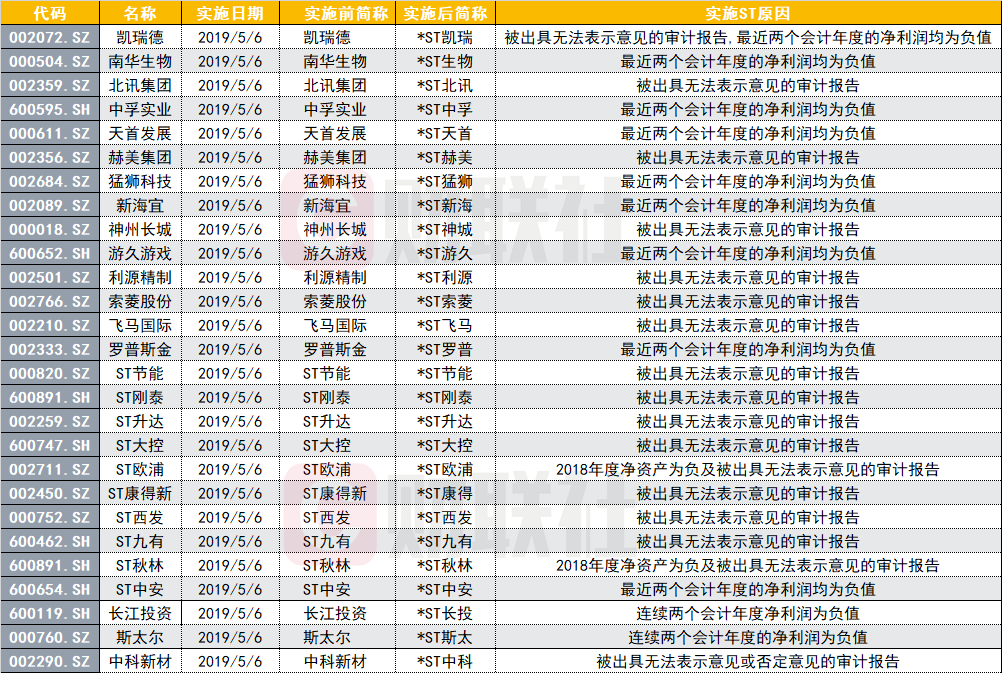Select stock code 600747.SH
This screenshot has width=1002, height=673.
click(x=50, y=445)
